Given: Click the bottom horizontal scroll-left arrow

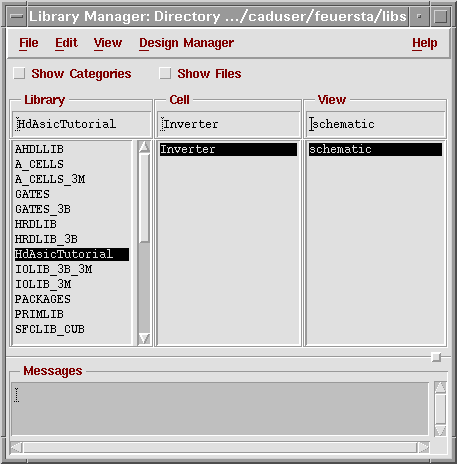Looking at the screenshot, I should [x=16, y=447].
